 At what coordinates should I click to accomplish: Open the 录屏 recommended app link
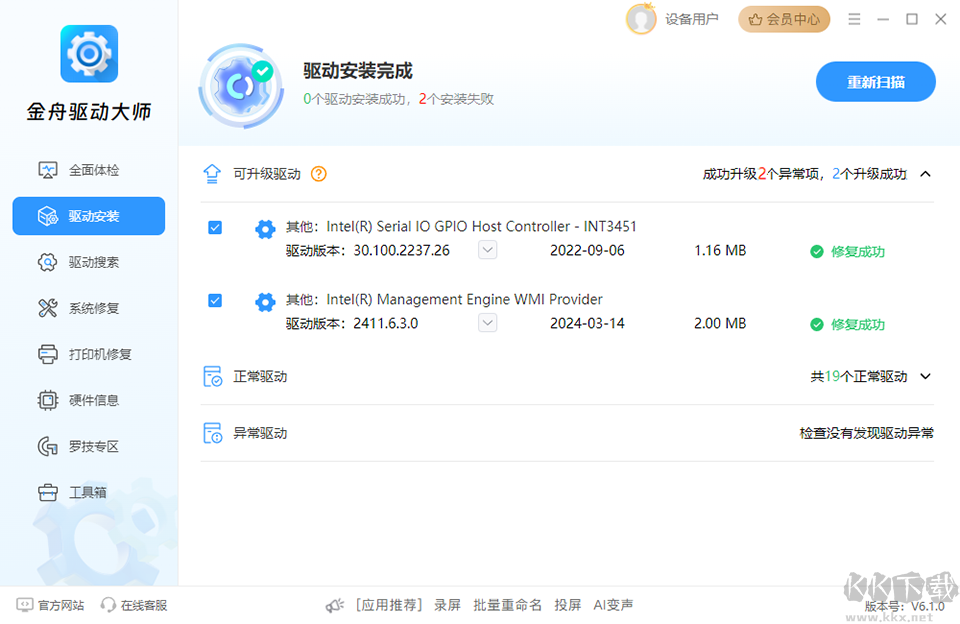point(448,605)
